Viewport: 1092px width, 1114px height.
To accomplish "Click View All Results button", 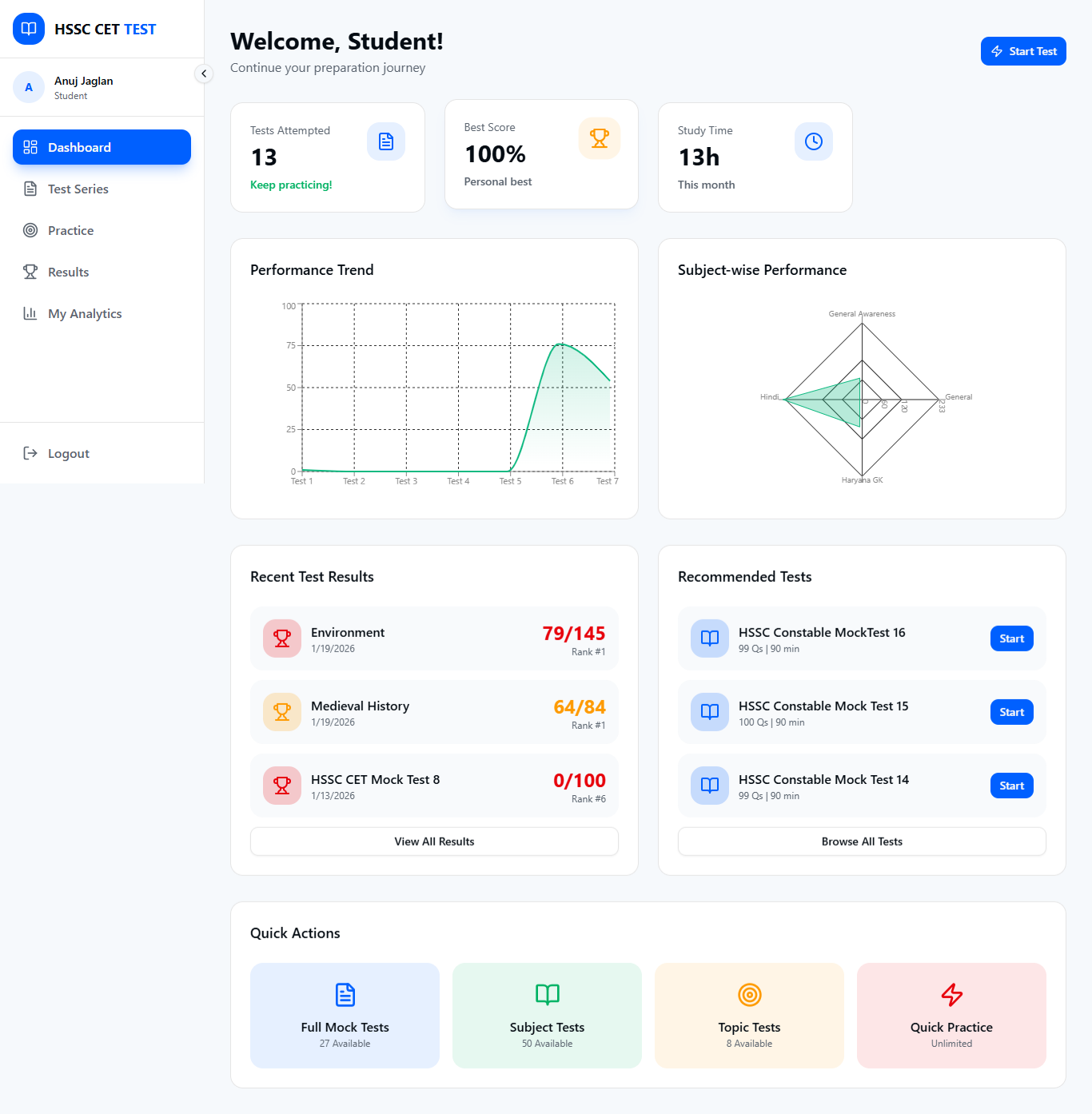I will pos(434,841).
